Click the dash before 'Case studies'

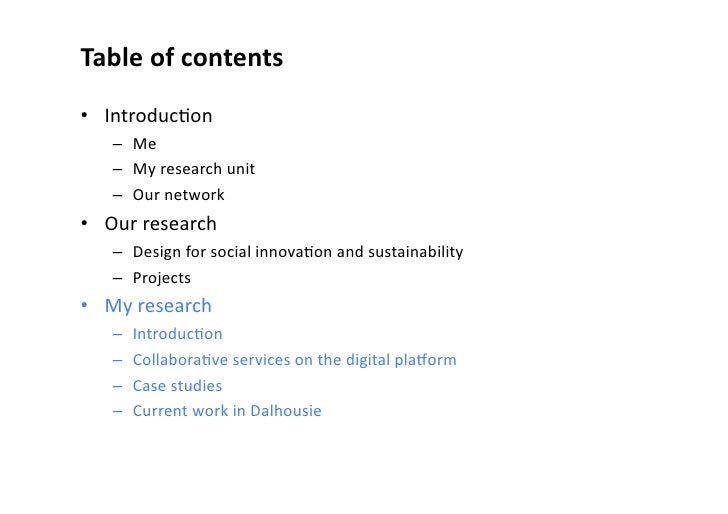click(x=117, y=386)
